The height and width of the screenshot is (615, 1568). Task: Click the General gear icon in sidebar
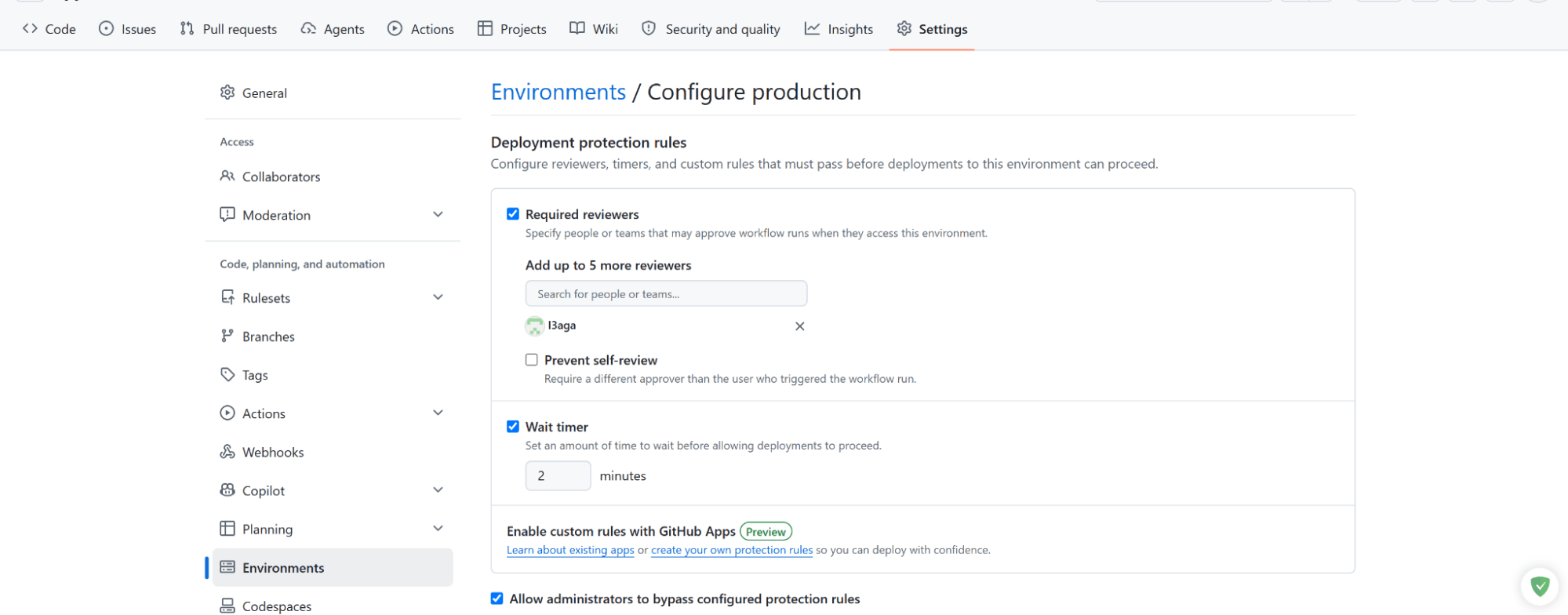[227, 93]
